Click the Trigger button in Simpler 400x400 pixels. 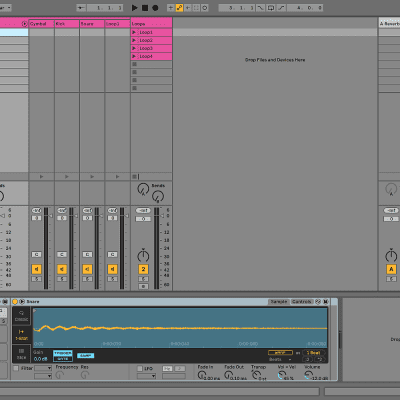click(x=63, y=353)
